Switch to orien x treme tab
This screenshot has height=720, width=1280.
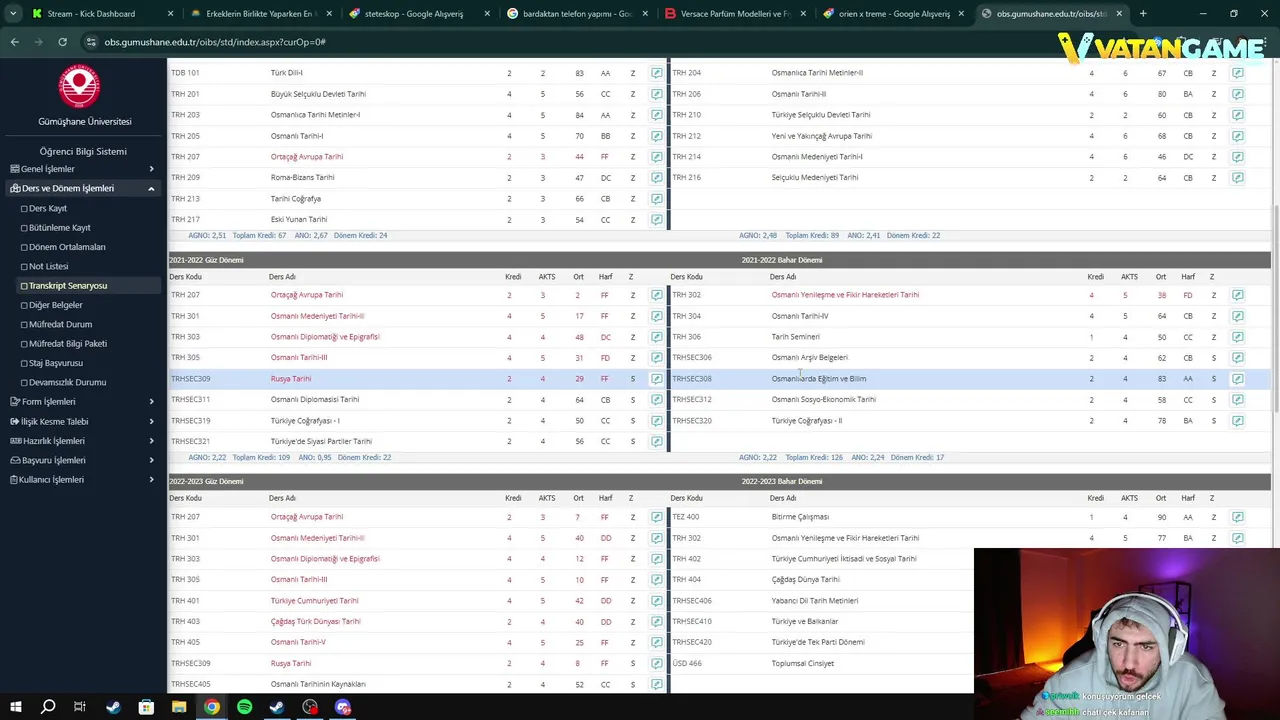(894, 14)
